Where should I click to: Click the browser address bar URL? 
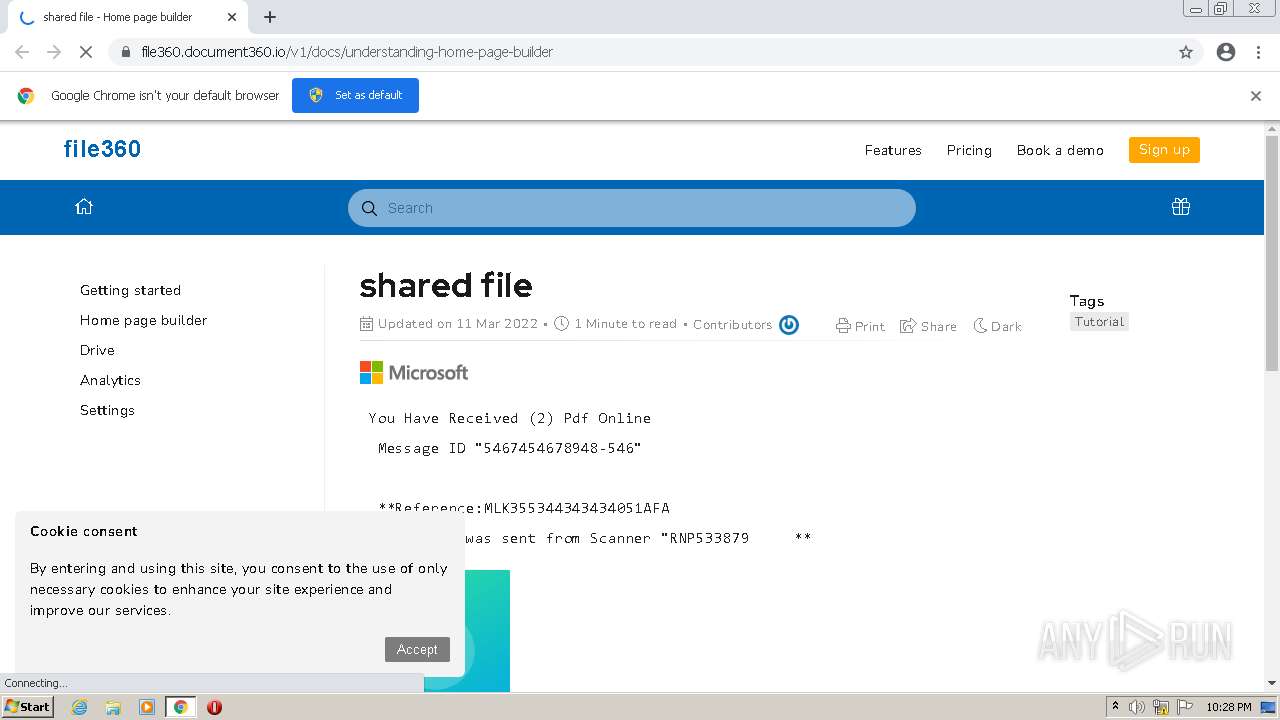[x=347, y=52]
